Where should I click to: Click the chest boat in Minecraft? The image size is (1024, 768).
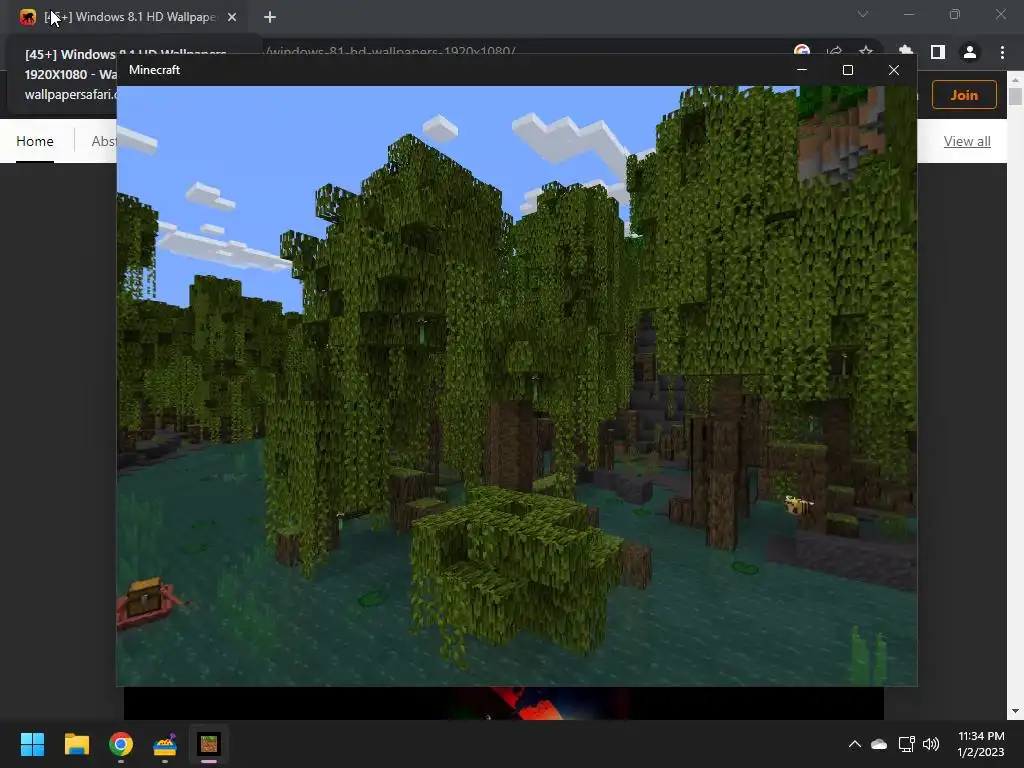tap(147, 601)
